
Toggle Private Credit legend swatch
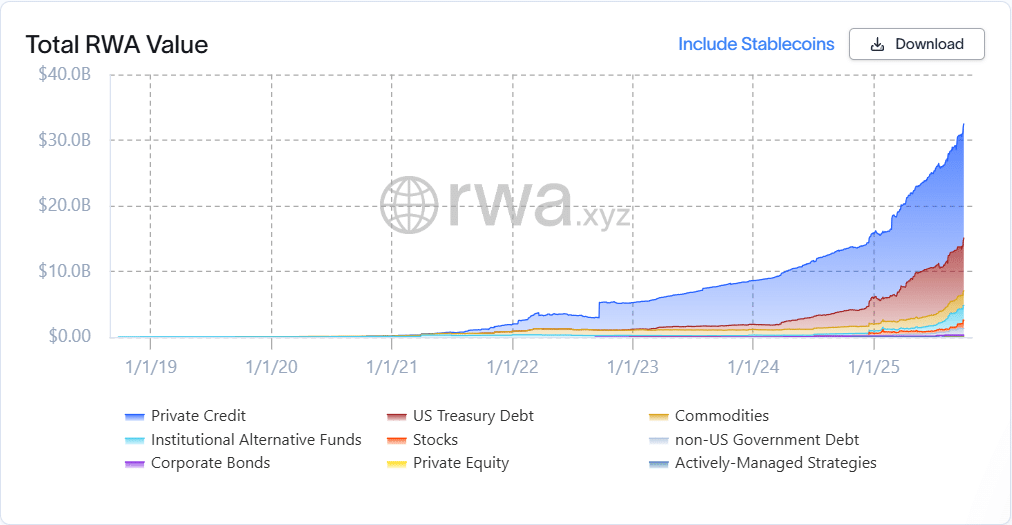134,416
